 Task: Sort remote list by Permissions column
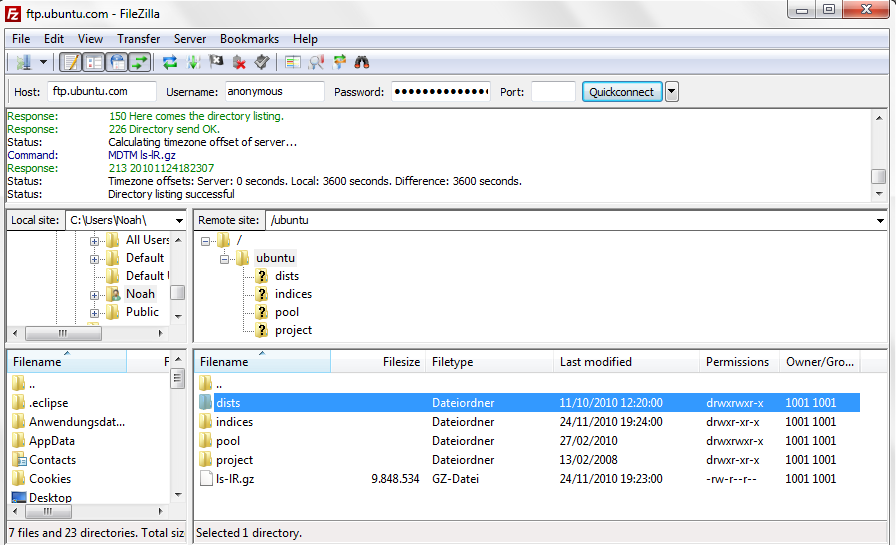coord(739,362)
